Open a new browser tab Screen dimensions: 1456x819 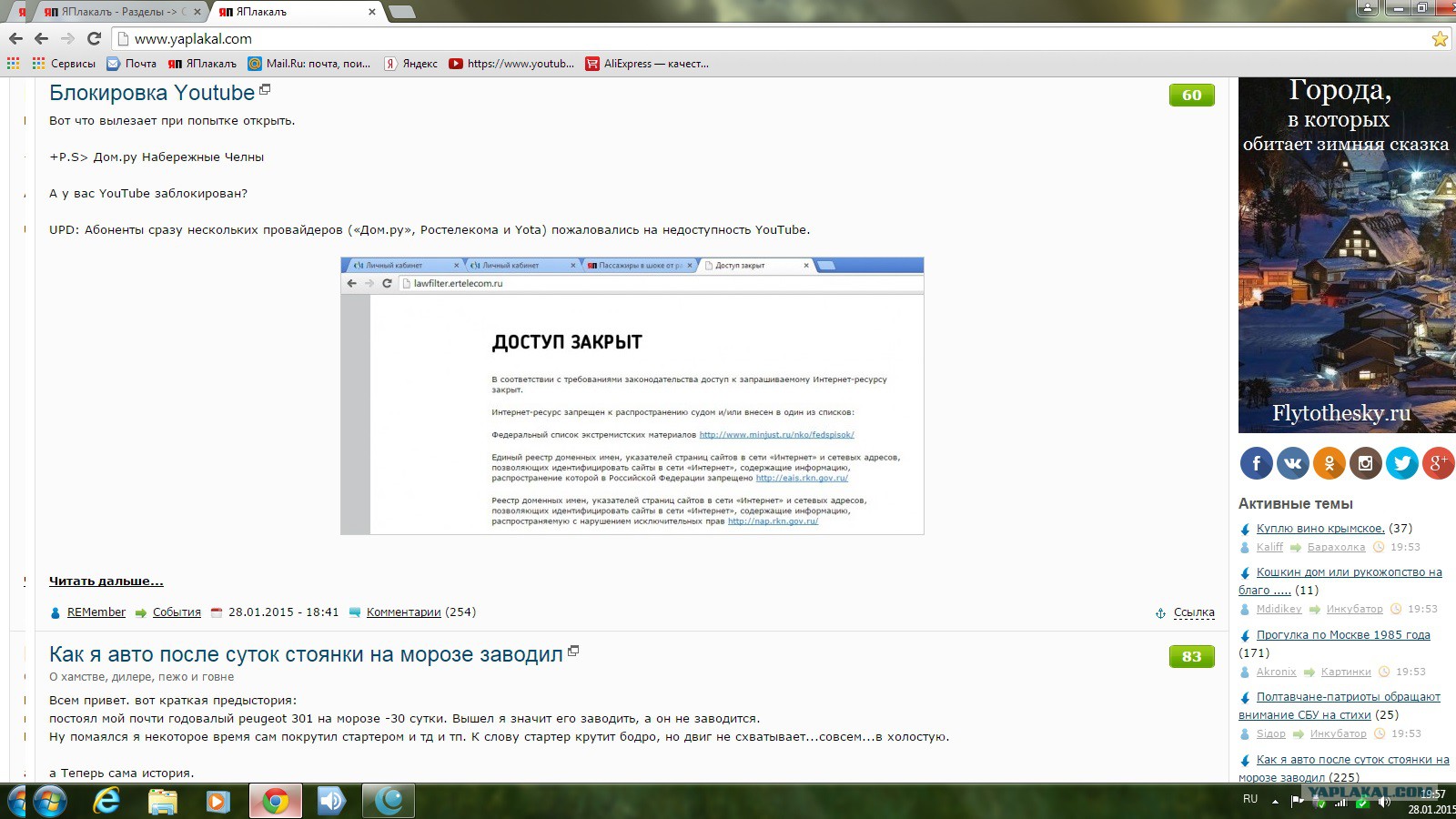coord(401,12)
